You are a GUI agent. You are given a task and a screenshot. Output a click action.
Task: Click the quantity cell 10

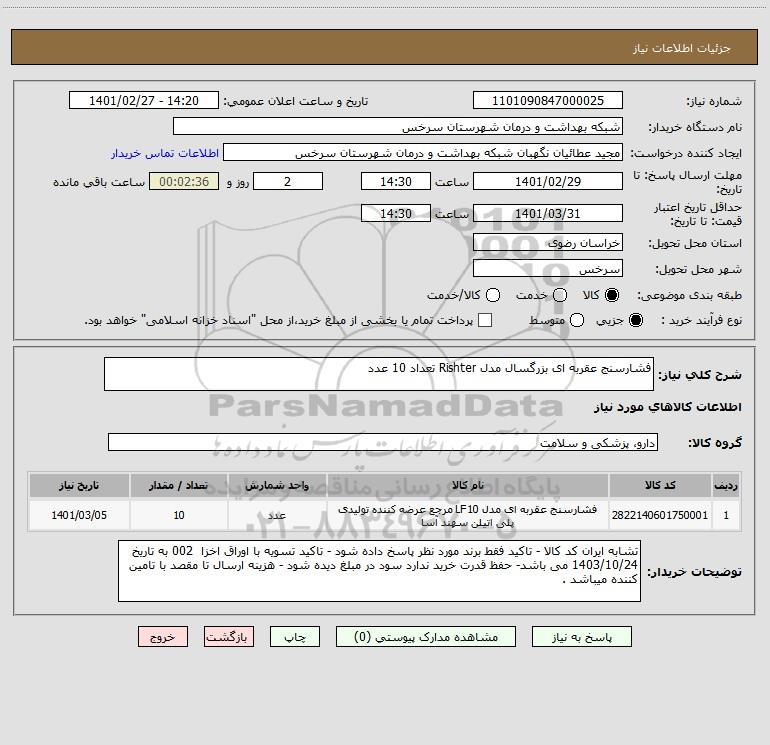coord(178,515)
